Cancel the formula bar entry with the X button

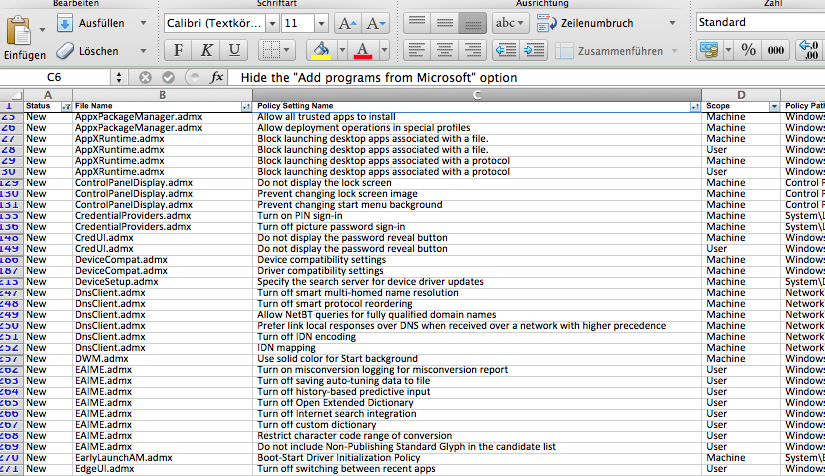coord(145,78)
